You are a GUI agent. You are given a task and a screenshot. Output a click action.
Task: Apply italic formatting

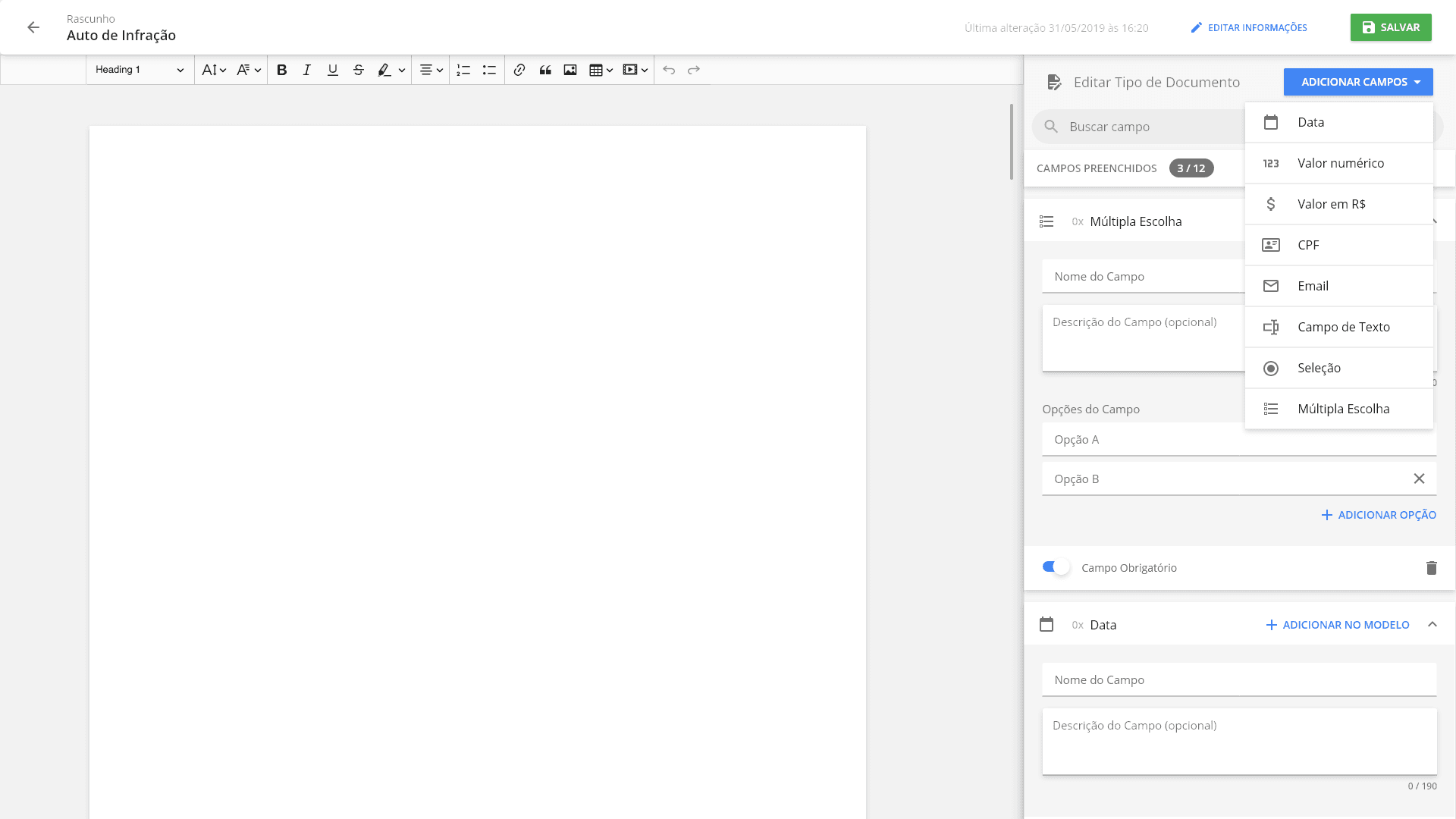coord(306,70)
